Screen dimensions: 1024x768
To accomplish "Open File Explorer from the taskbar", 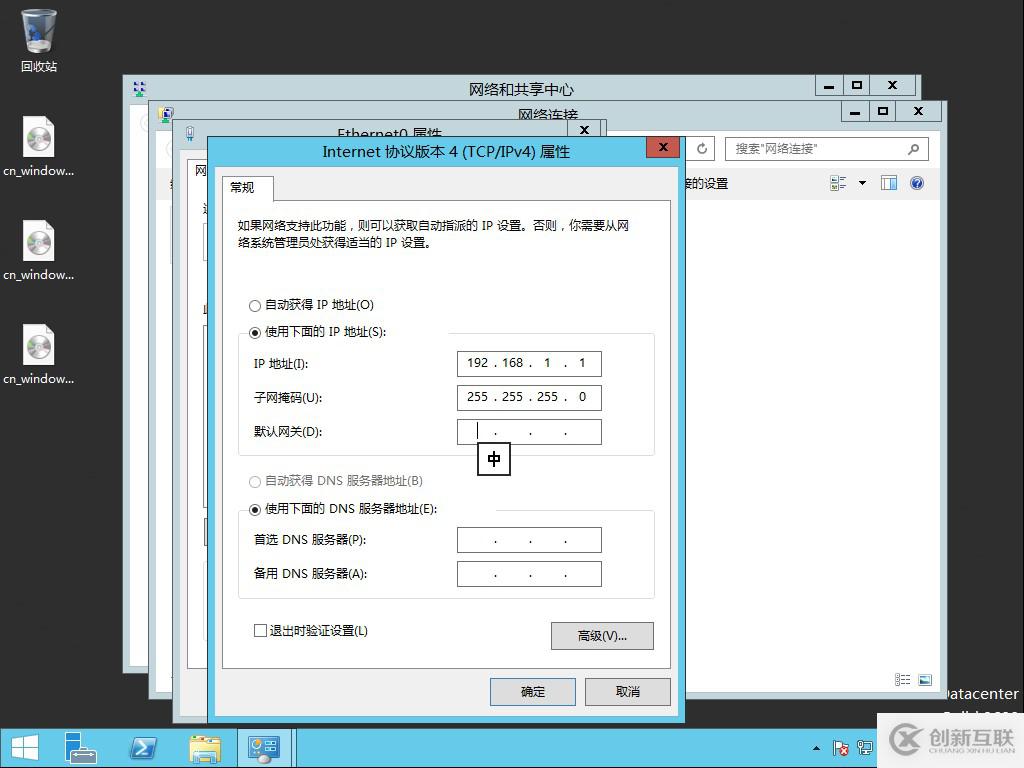I will [x=205, y=748].
